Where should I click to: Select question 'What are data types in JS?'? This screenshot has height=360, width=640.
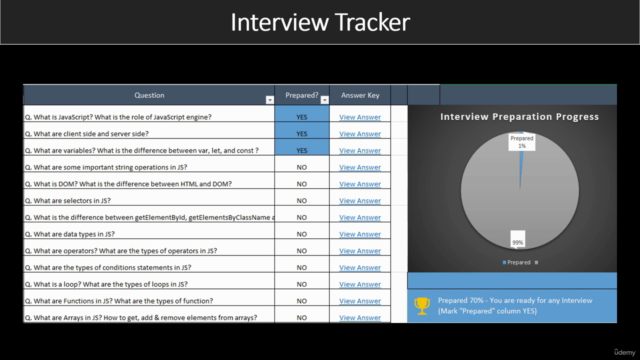[149, 231]
